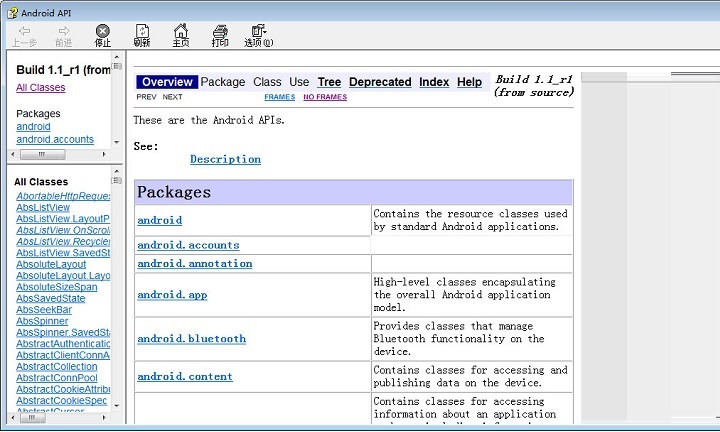The height and width of the screenshot is (432, 720).
Task: Open the Options (选项) toolbar menu
Action: pos(259,35)
